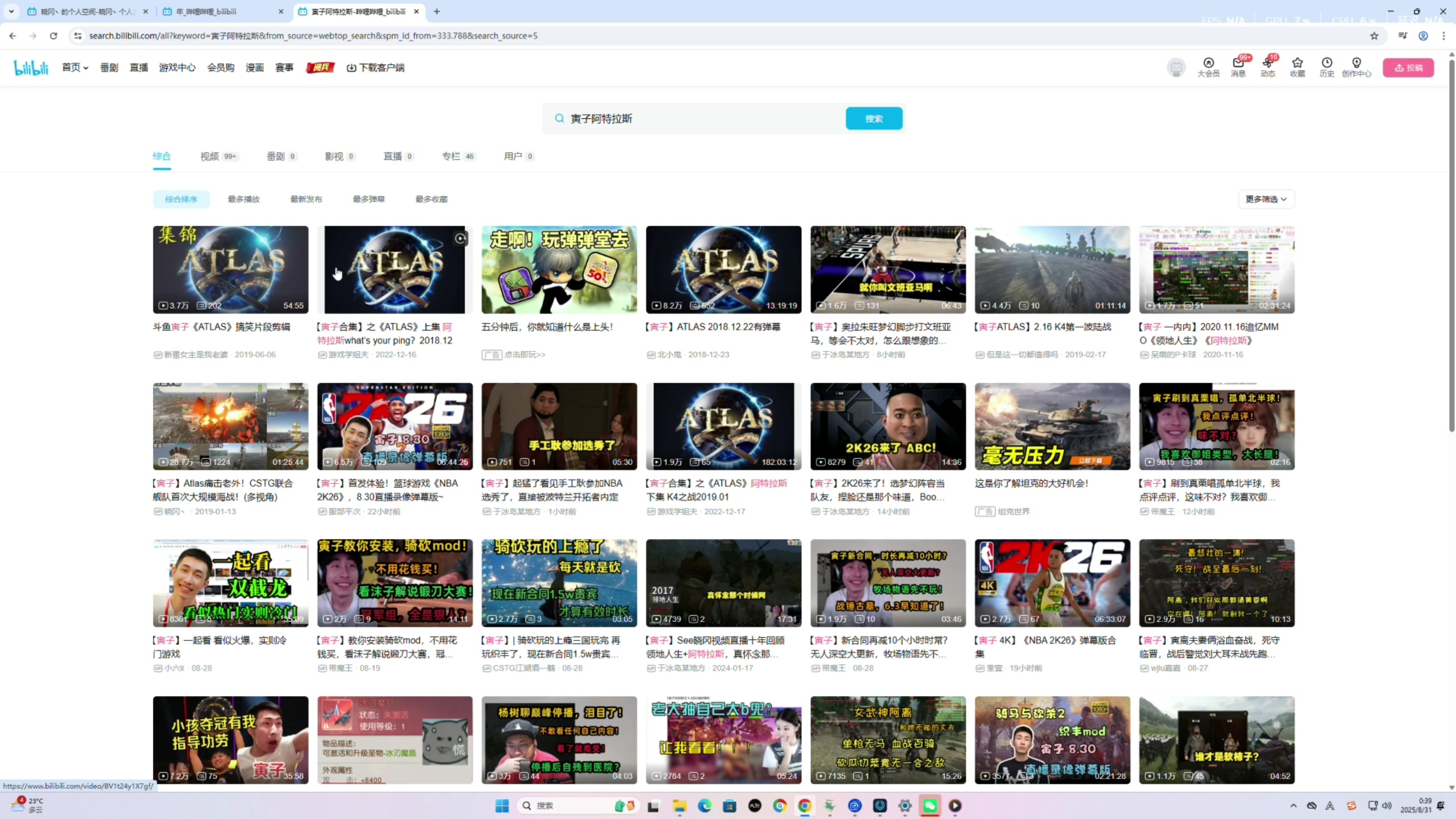Open the 小孩夺冠有我指导功劳 thumbnail
The image size is (1456, 819).
point(230,740)
